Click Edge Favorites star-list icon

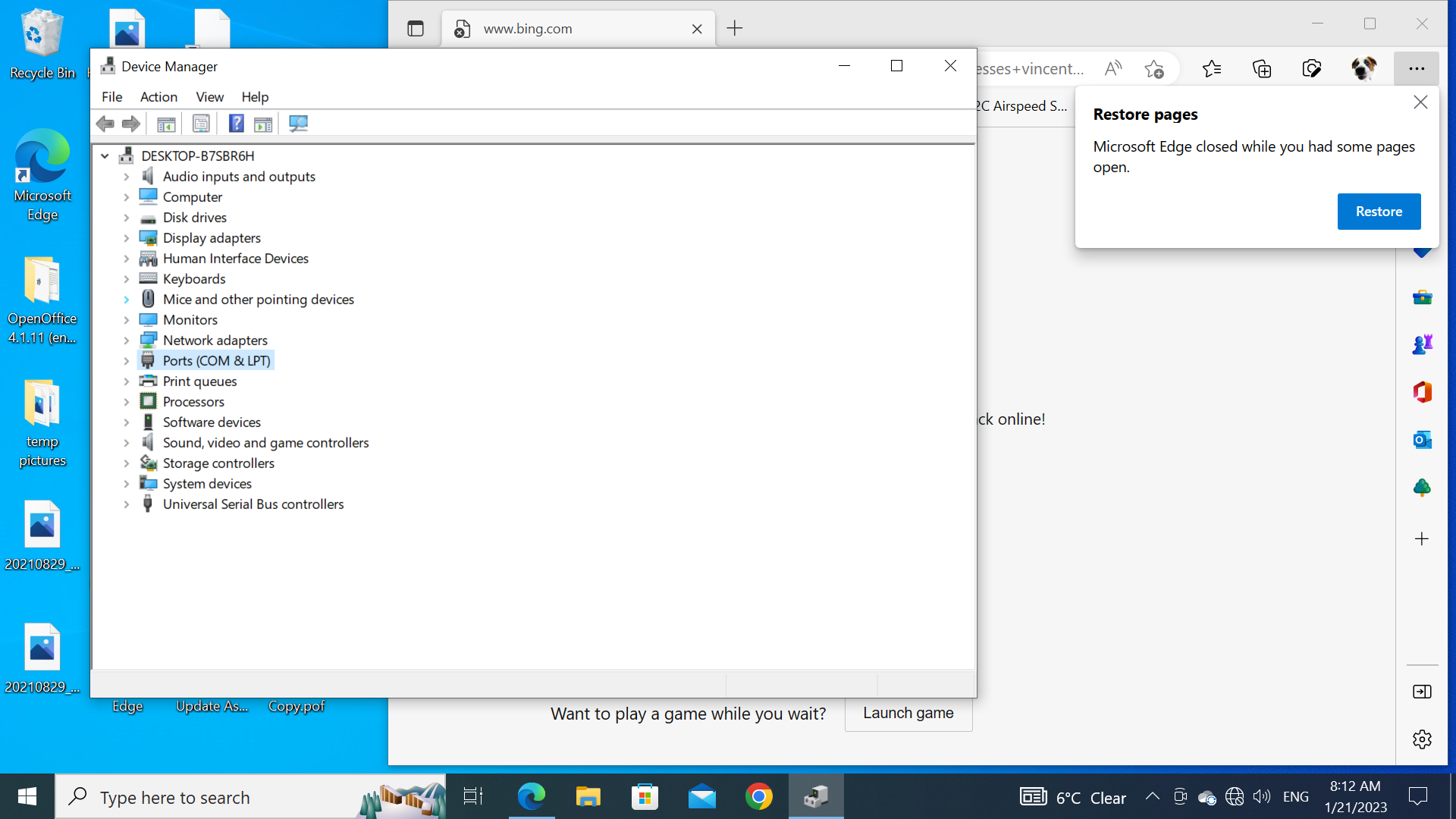click(1211, 69)
